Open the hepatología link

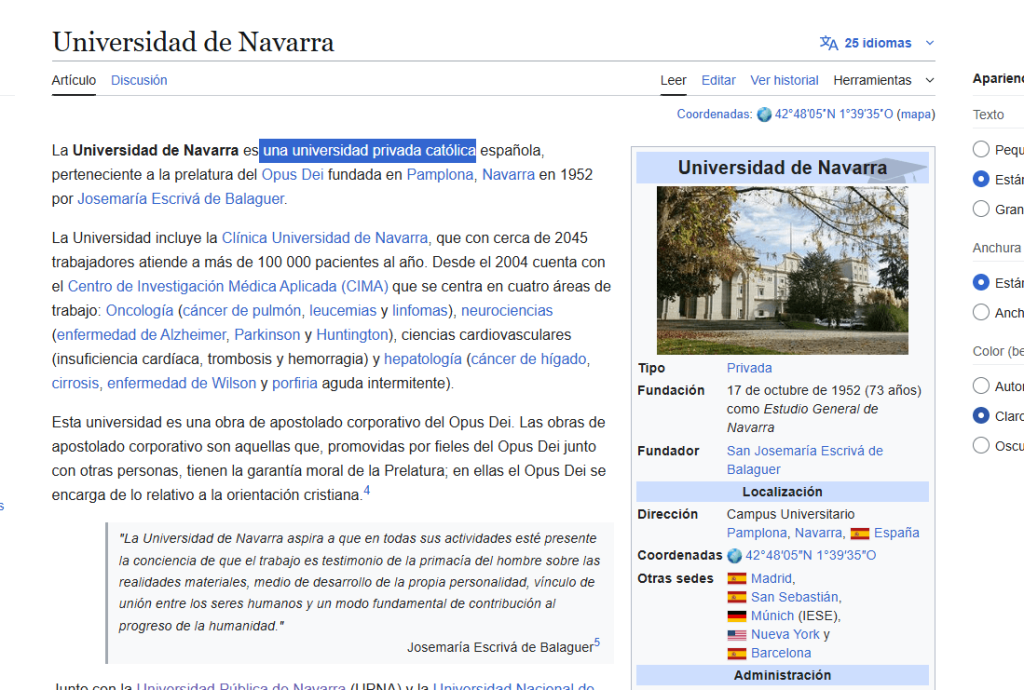click(x=423, y=359)
